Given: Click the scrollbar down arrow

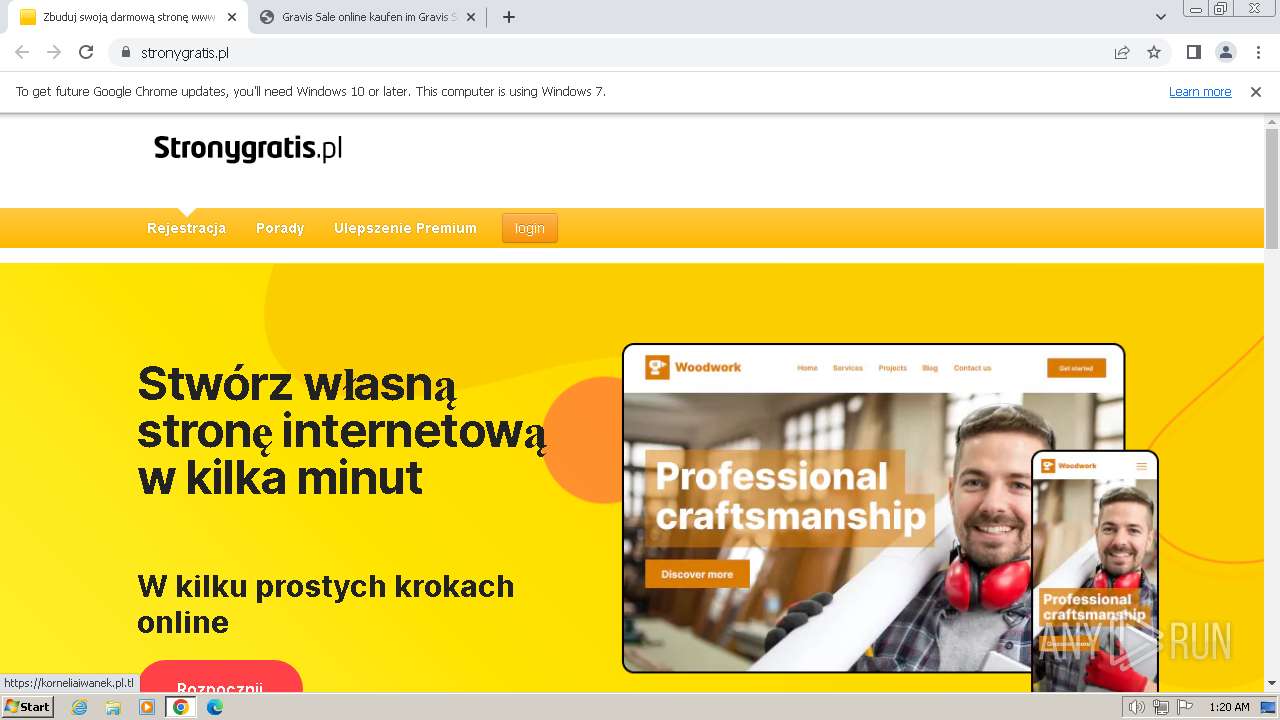Looking at the screenshot, I should pos(1272,683).
